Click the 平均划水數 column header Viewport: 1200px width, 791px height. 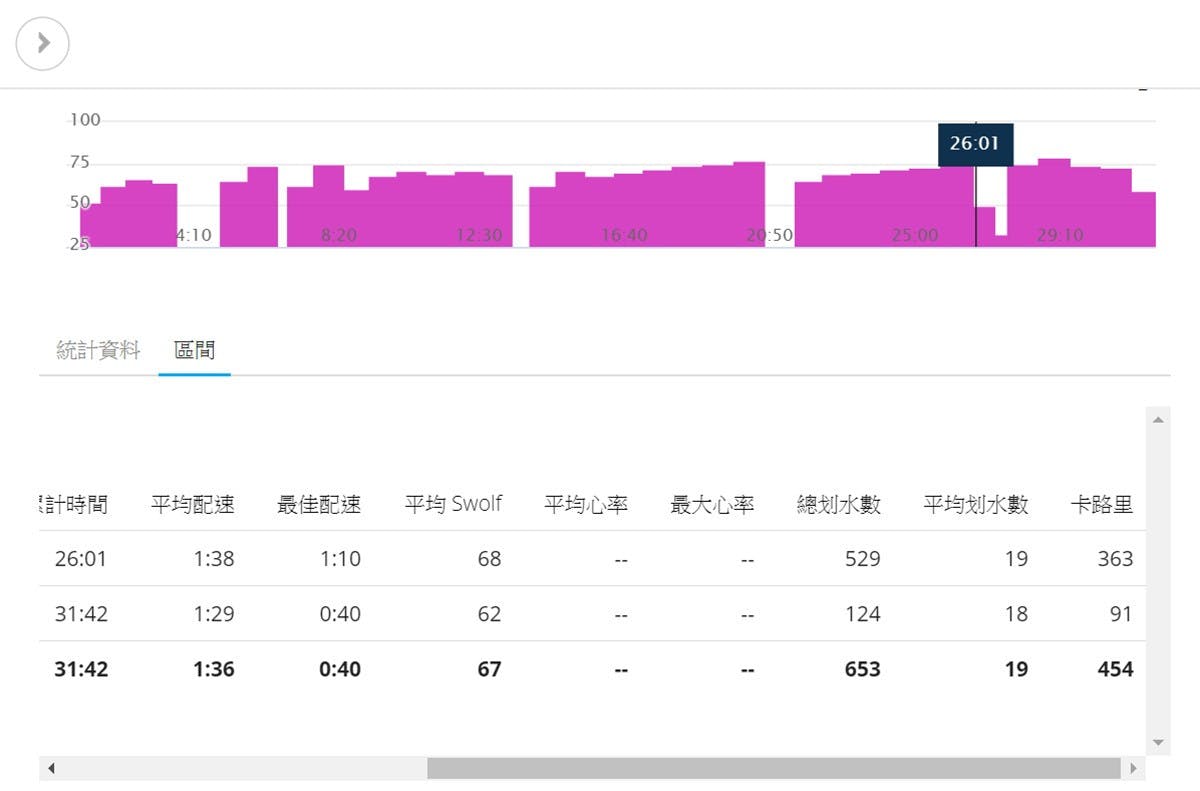tap(975, 505)
